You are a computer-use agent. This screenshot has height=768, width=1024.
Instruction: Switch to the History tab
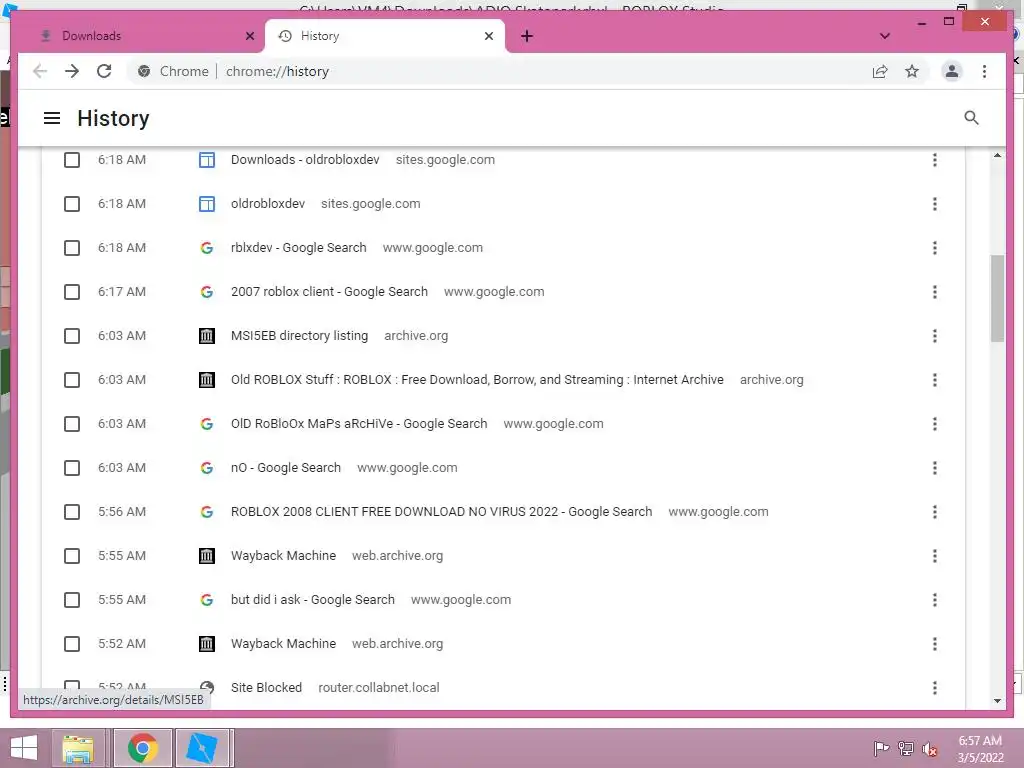coord(384,36)
